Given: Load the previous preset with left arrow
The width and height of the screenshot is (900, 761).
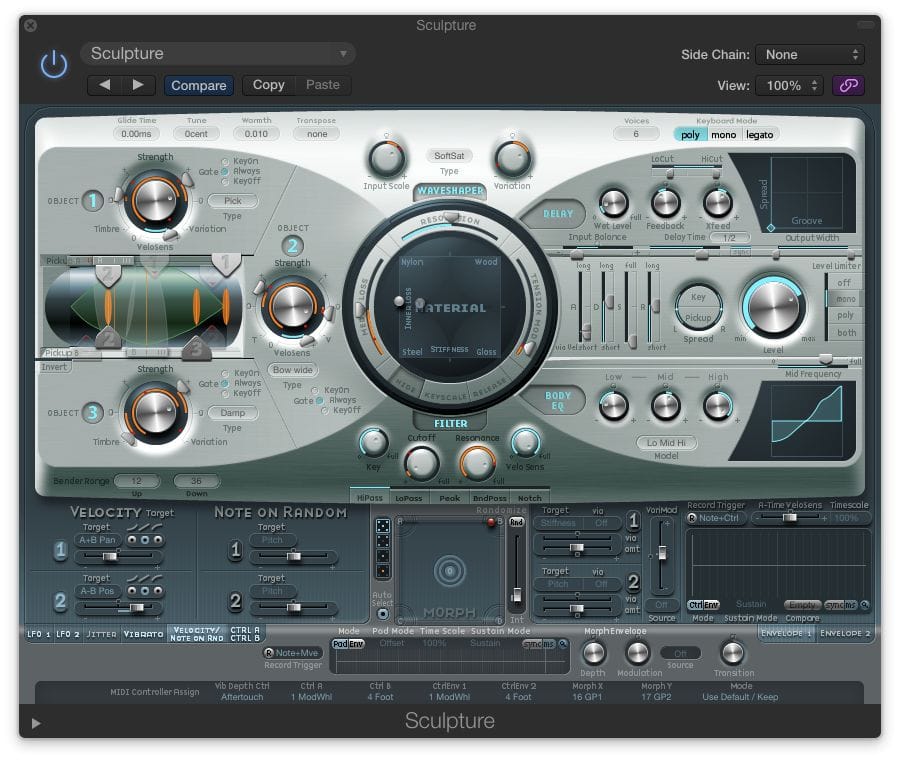Looking at the screenshot, I should click(x=105, y=85).
